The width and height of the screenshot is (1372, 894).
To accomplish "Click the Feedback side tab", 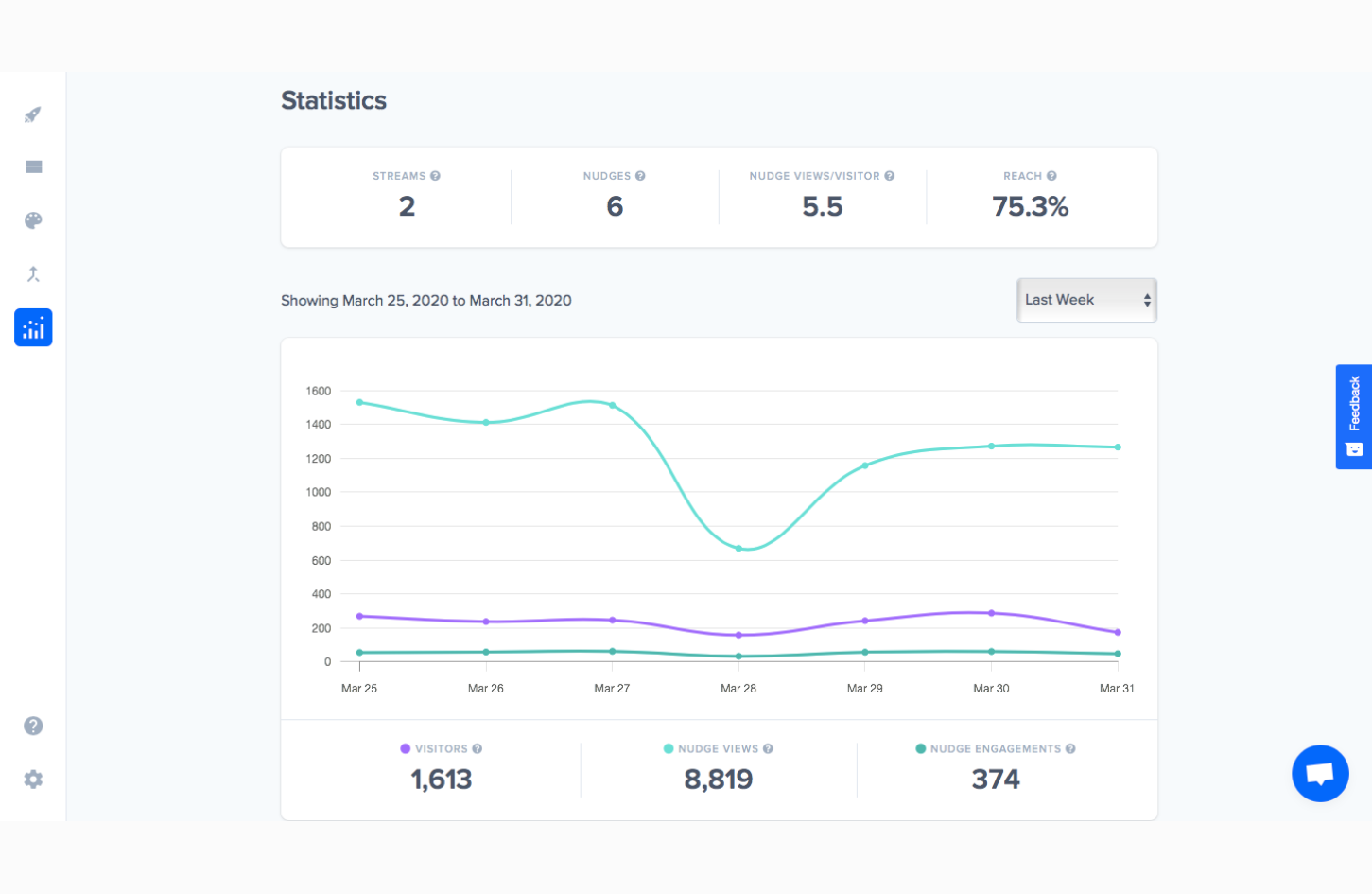I will (x=1353, y=416).
